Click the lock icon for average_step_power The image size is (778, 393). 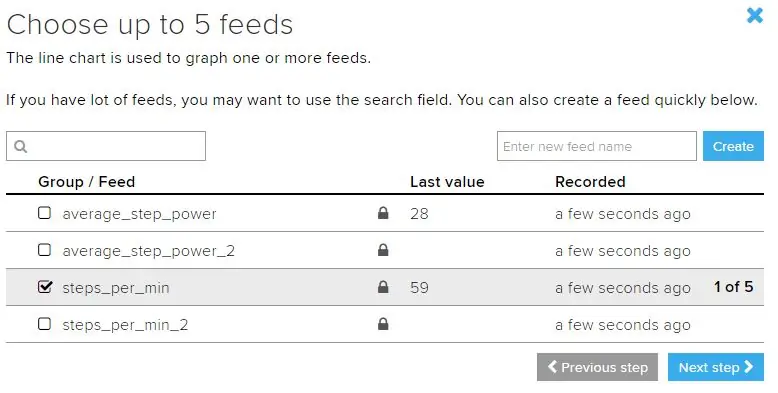[383, 213]
